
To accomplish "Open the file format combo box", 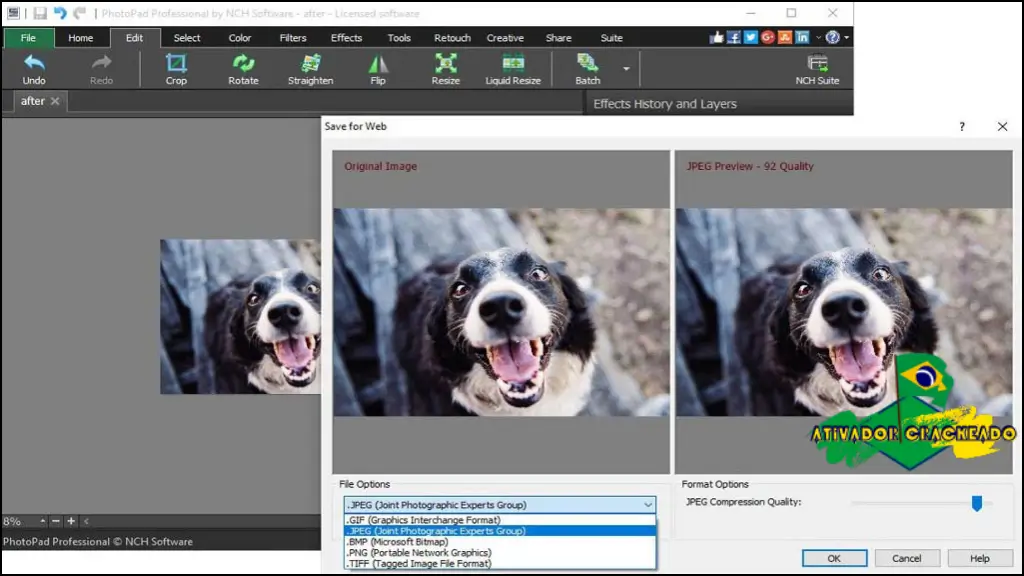I will coord(500,505).
